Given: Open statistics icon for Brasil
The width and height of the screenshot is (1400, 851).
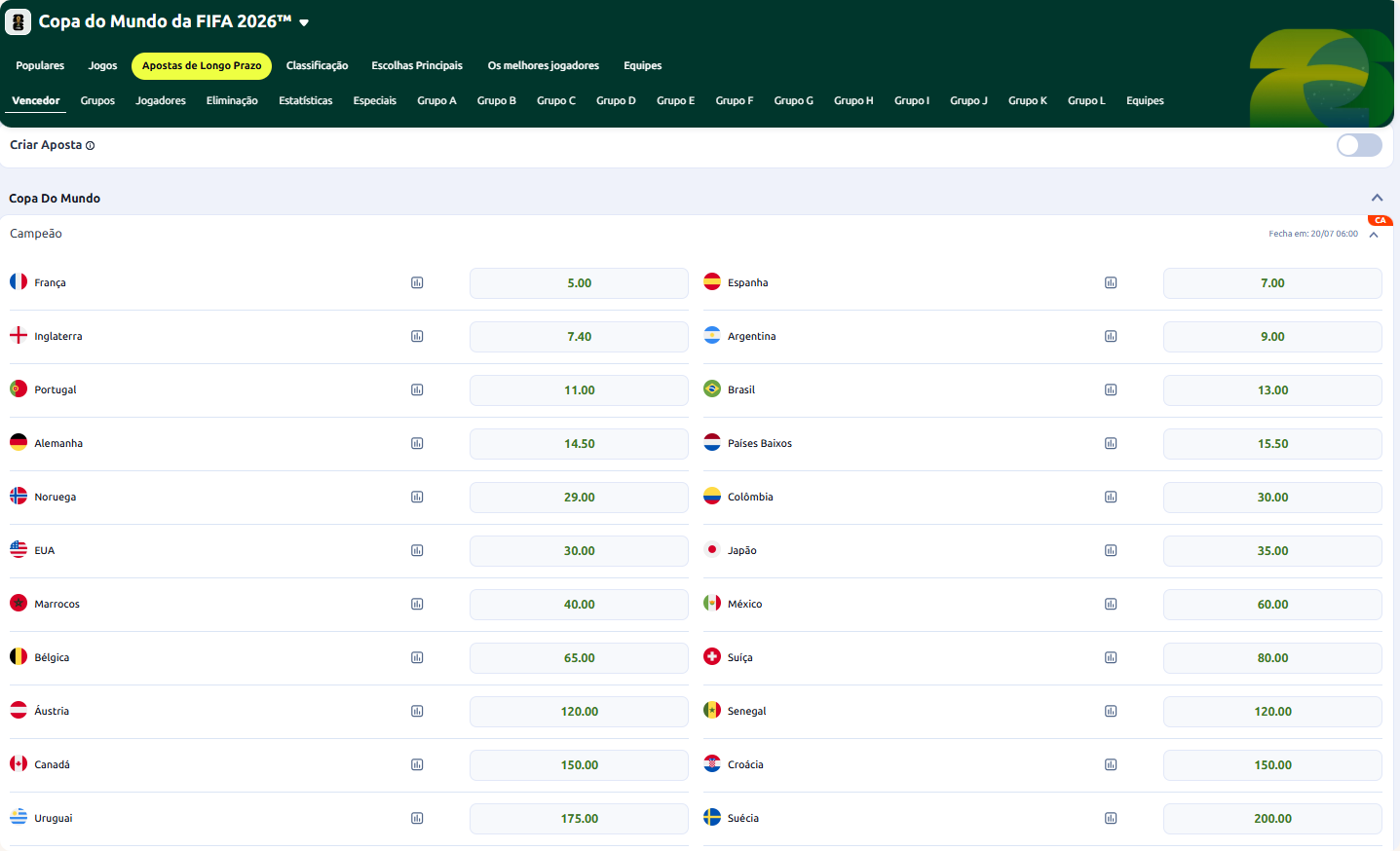Looking at the screenshot, I should point(1111,390).
